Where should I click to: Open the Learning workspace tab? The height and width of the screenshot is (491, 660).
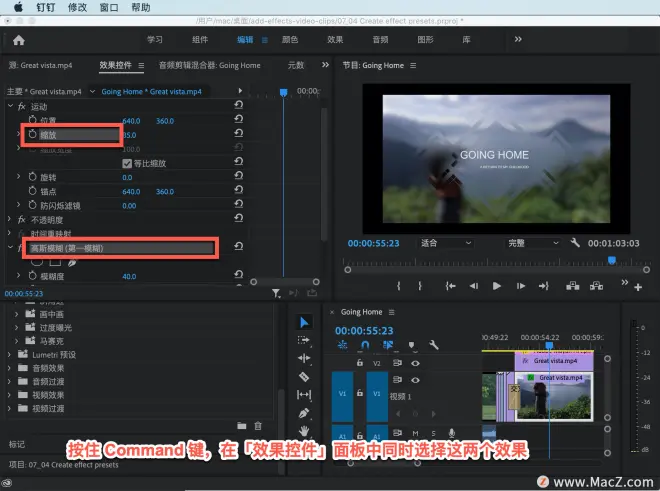(155, 40)
